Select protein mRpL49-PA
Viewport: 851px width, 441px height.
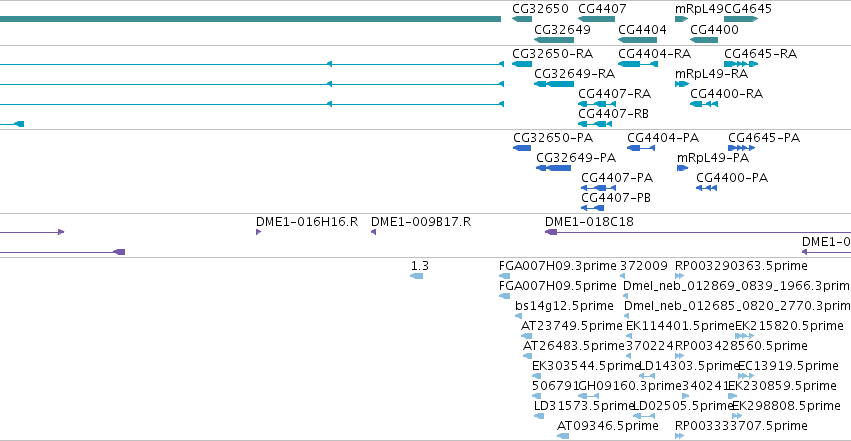(713, 158)
